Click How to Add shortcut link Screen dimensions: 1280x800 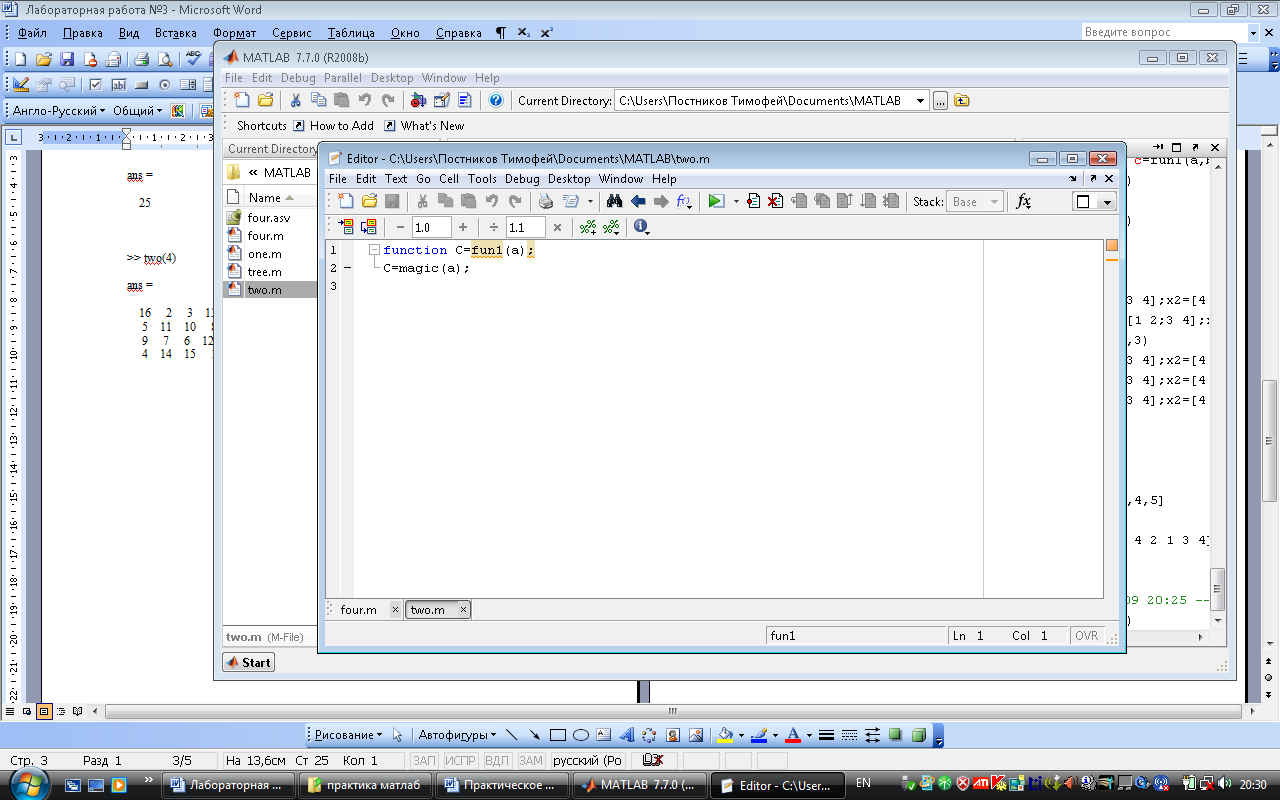[333, 126]
